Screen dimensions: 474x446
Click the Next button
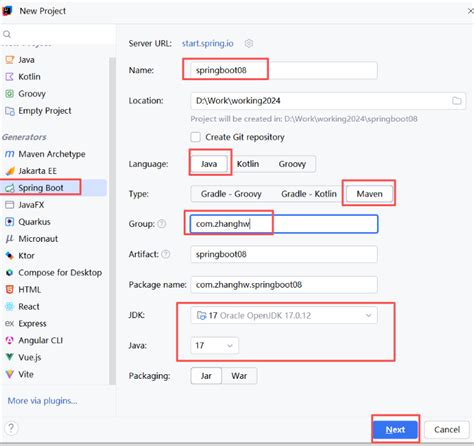coord(395,430)
